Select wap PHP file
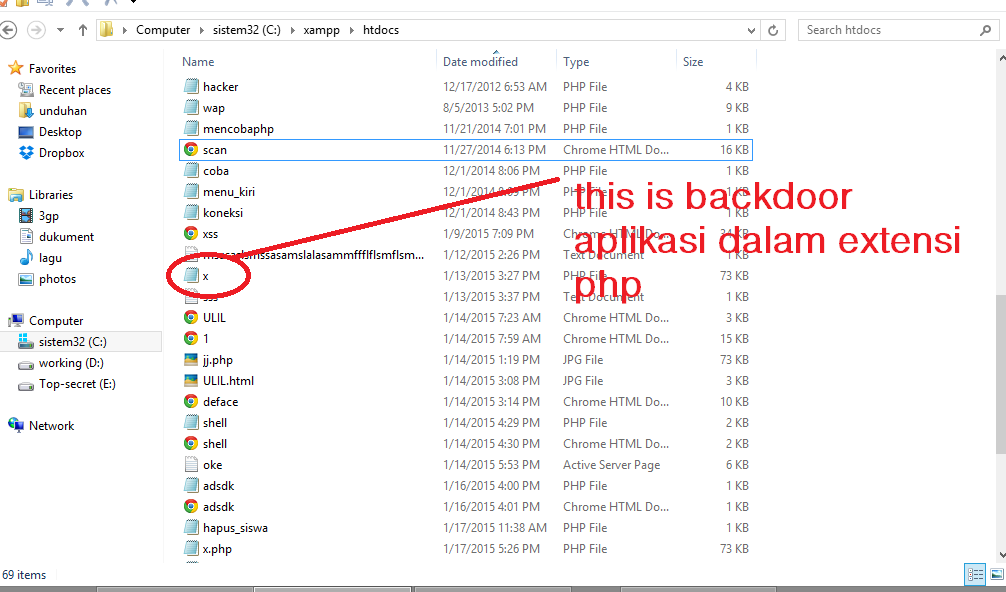This screenshot has width=1006, height=592. coord(467,108)
